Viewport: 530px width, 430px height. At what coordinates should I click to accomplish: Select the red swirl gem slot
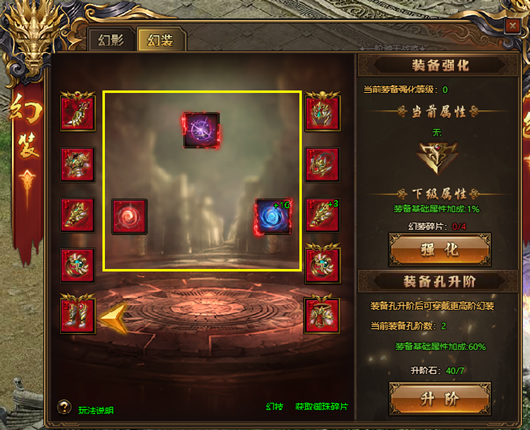coord(129,216)
